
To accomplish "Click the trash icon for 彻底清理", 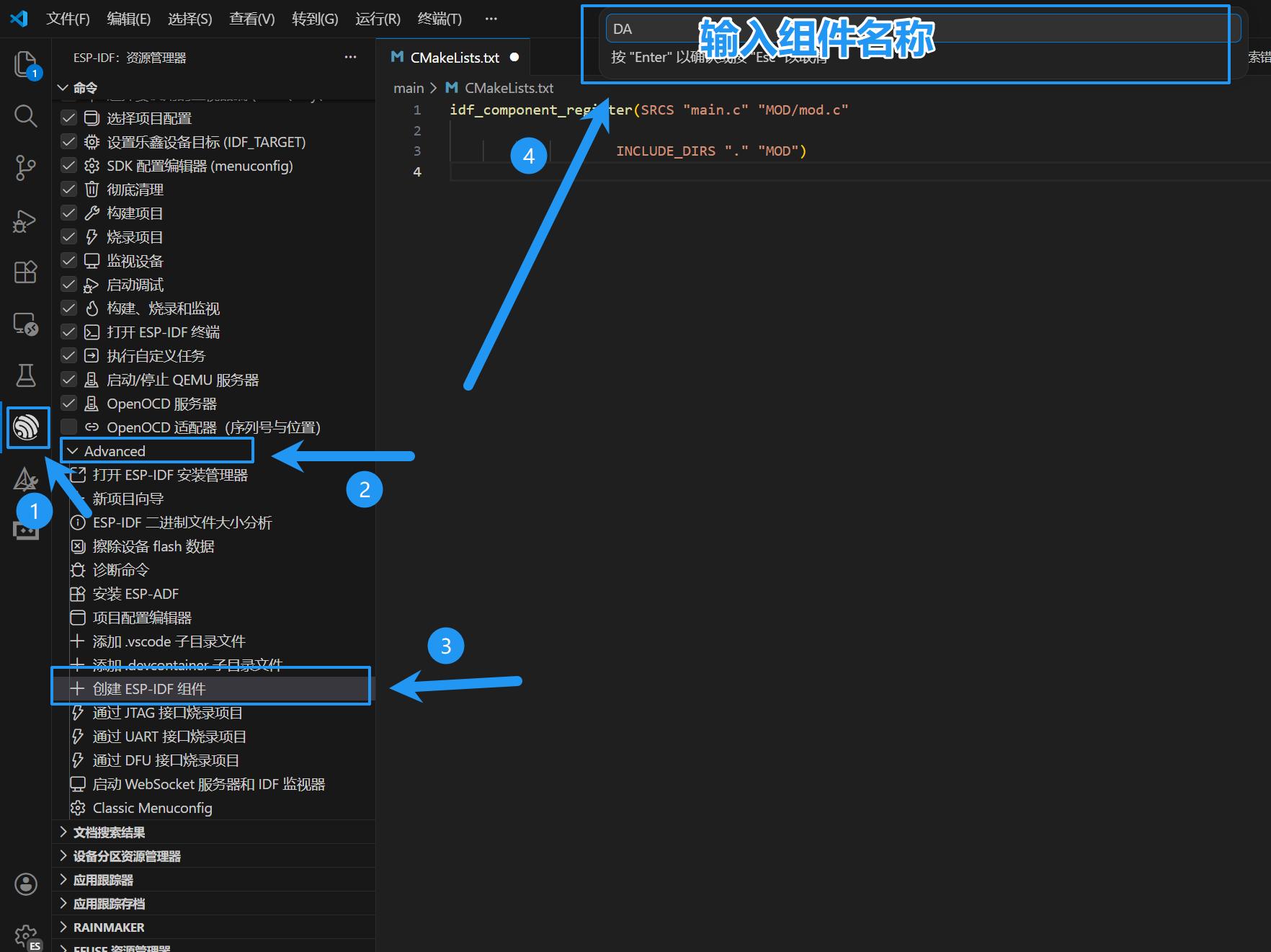I will [92, 190].
